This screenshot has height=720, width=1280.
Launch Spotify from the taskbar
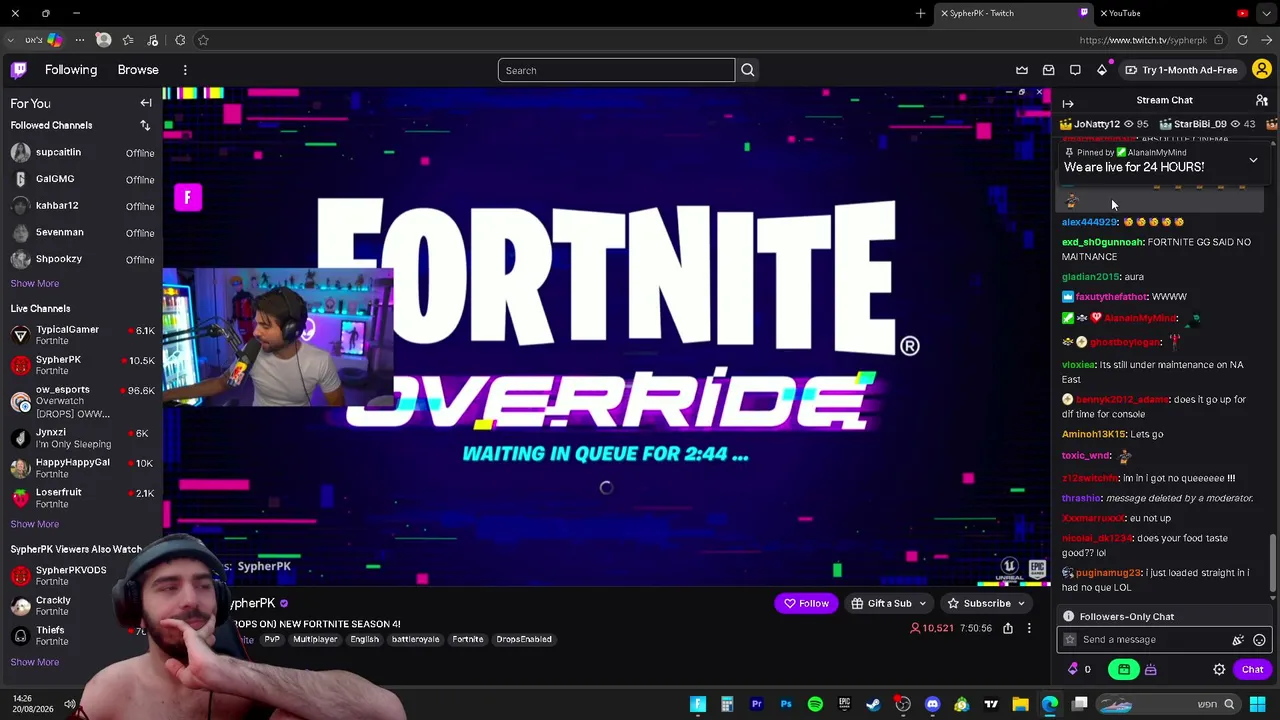point(815,704)
